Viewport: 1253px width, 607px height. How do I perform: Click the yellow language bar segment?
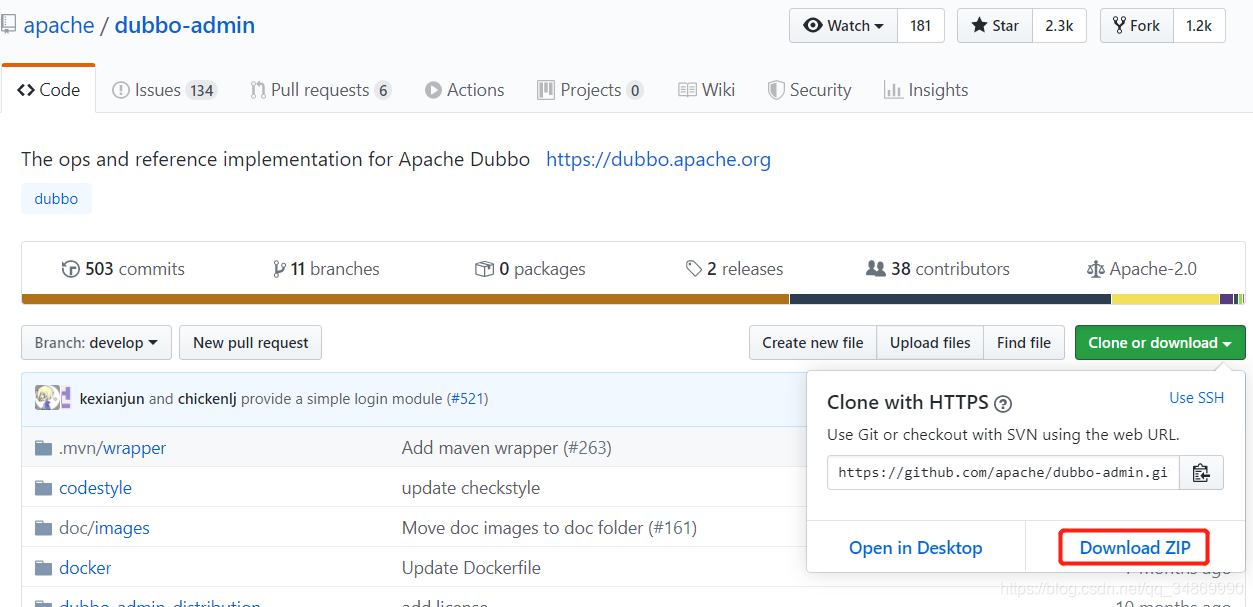1165,299
